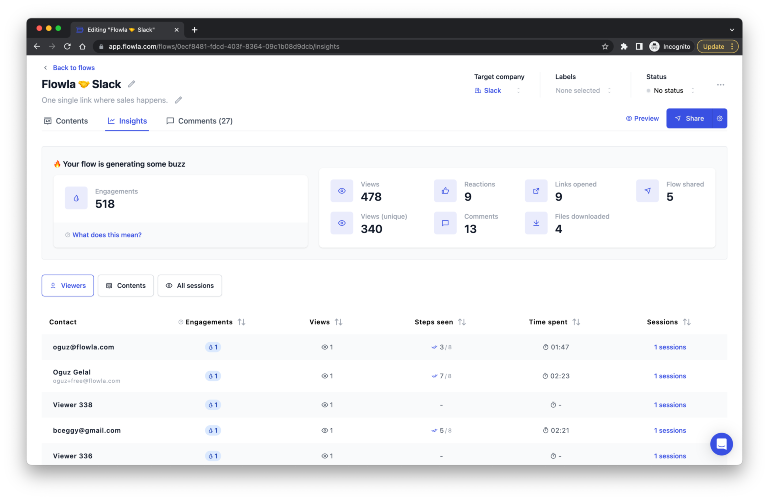Go Back to flows
This screenshot has height=500, width=769.
[69, 68]
